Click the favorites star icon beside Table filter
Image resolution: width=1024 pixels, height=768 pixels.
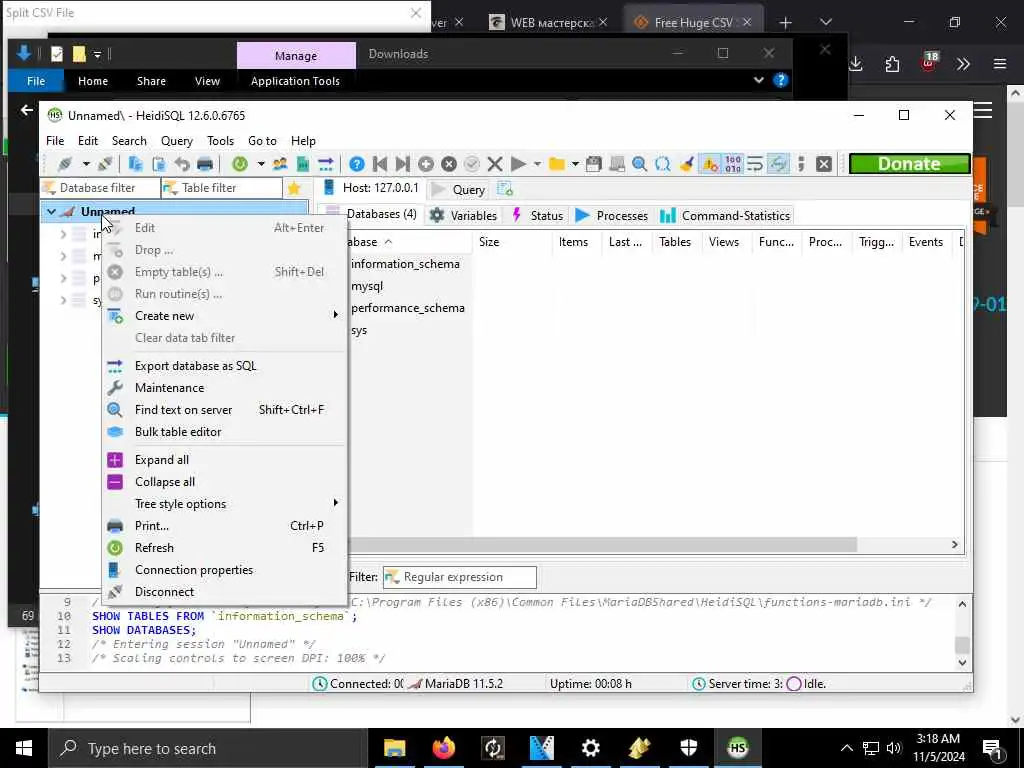[x=294, y=188]
